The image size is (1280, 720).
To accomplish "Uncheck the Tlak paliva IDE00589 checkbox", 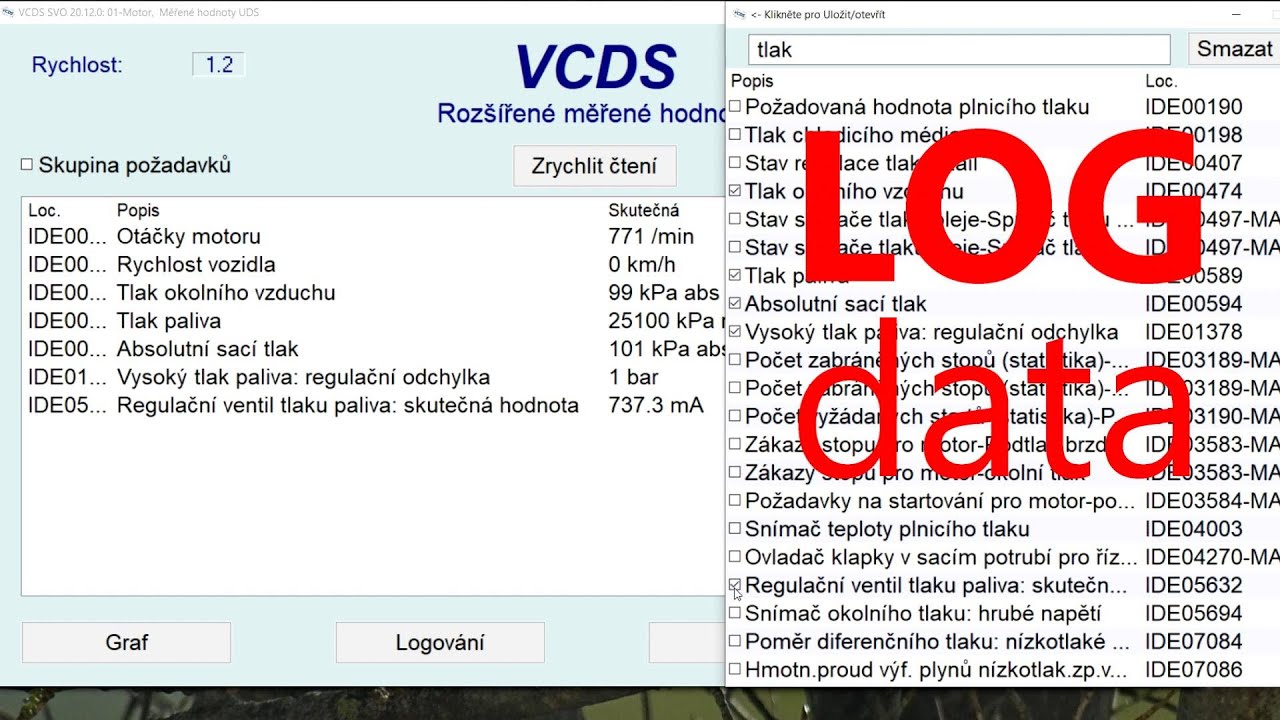I will 736,274.
